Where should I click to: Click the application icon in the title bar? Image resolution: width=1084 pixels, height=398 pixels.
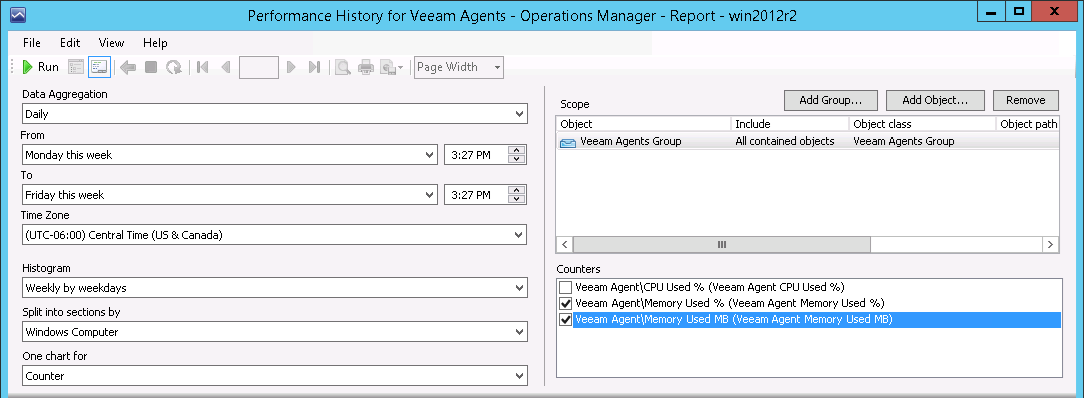[x=19, y=14]
